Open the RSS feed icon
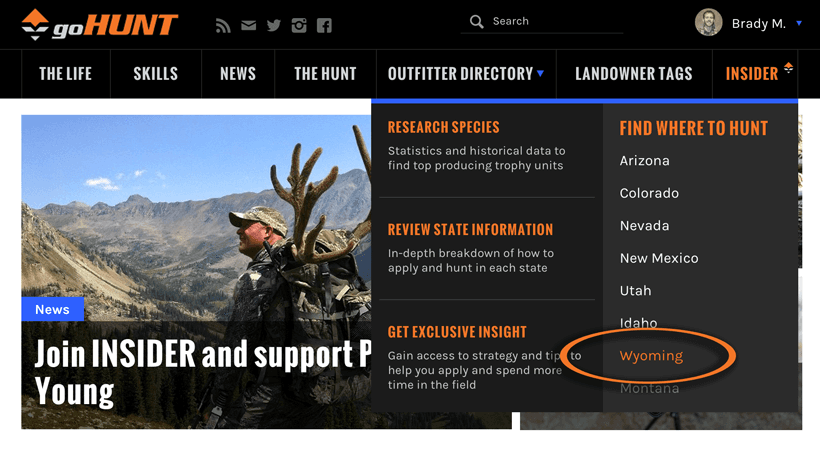The height and width of the screenshot is (449, 820). (x=223, y=25)
